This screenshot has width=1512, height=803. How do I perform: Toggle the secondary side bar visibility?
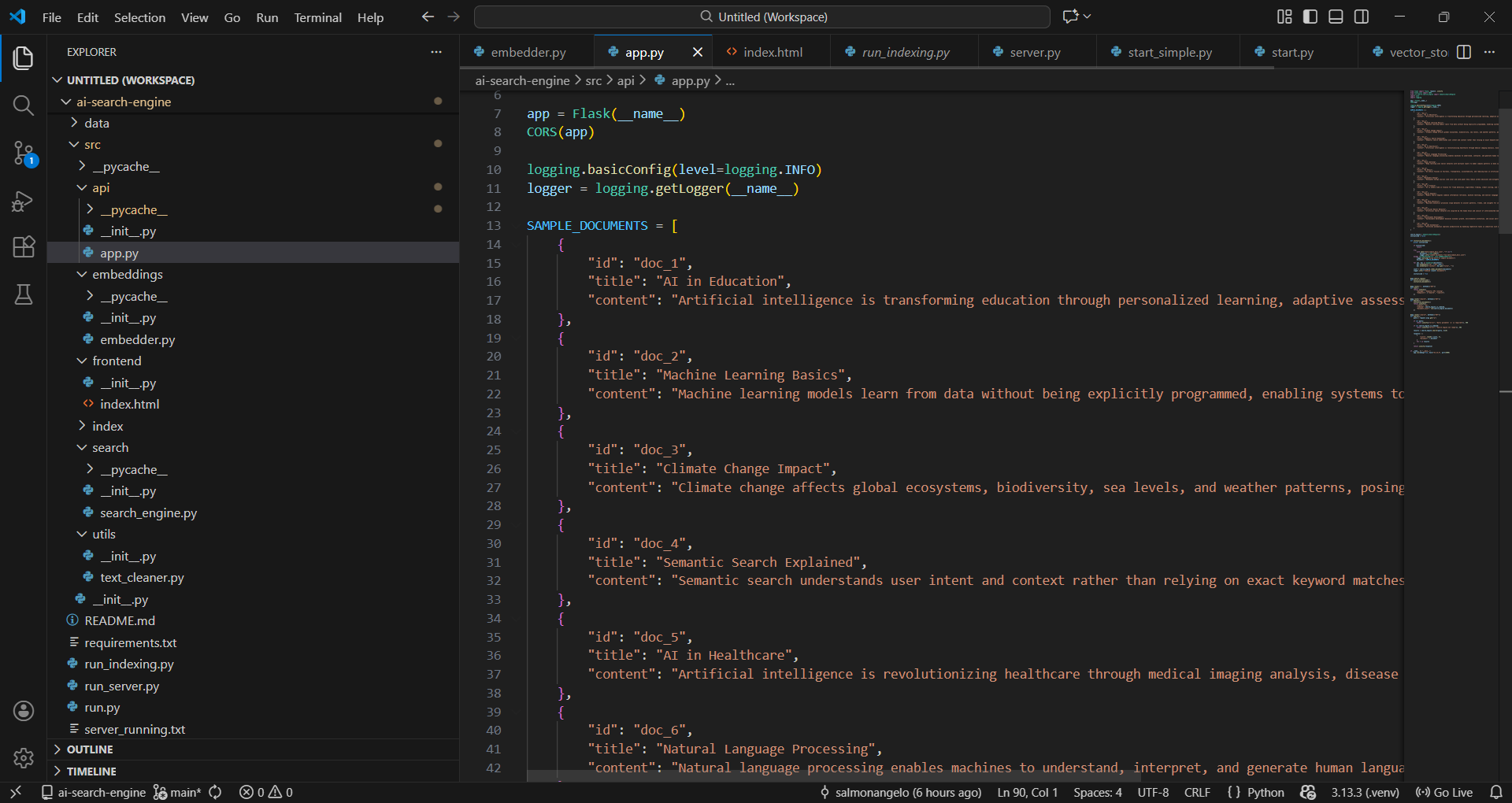click(1362, 17)
